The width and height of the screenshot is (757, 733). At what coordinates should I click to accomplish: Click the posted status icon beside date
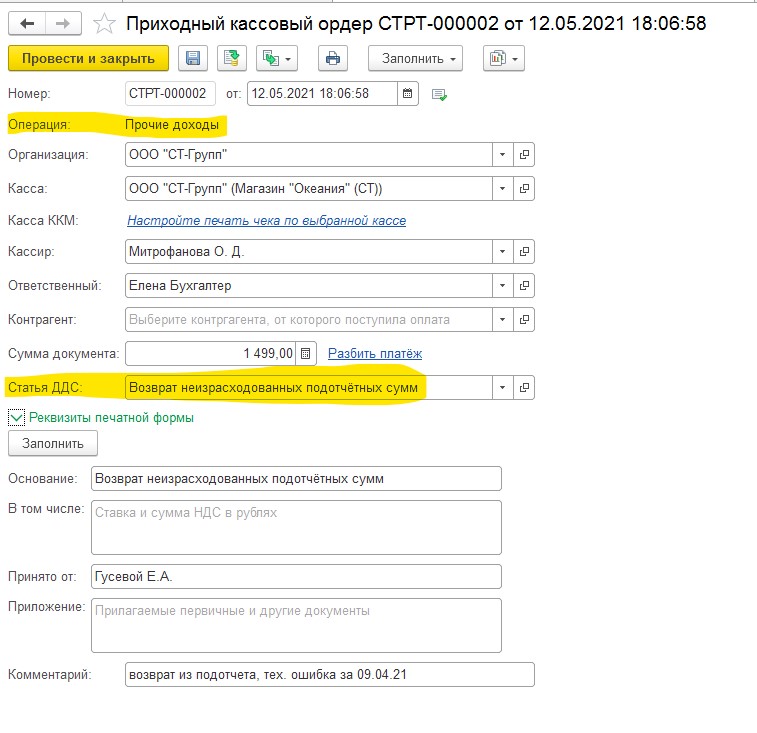point(439,95)
